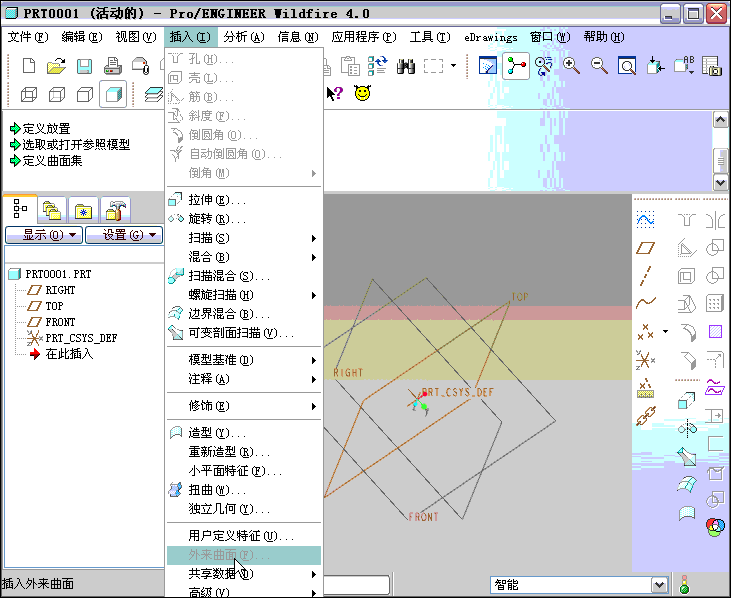Toggle the Orient mode button

click(544, 66)
